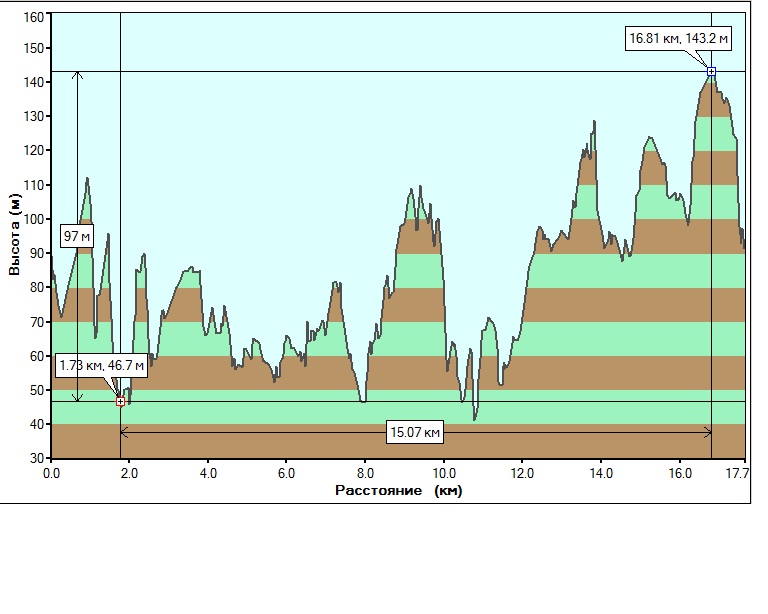Screen dimensions: 768x614
Task: Click the bottom arrowhead of the 97 м span
Action: 77,397
